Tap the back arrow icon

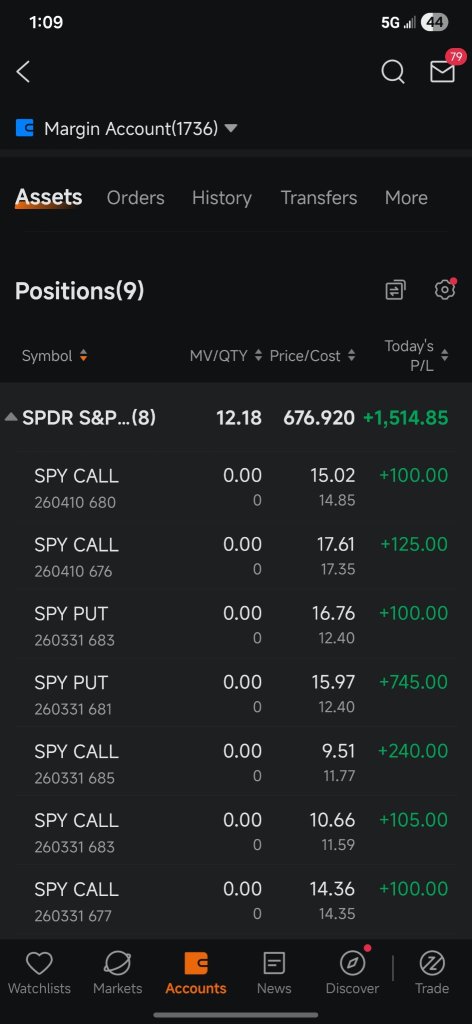tap(24, 72)
